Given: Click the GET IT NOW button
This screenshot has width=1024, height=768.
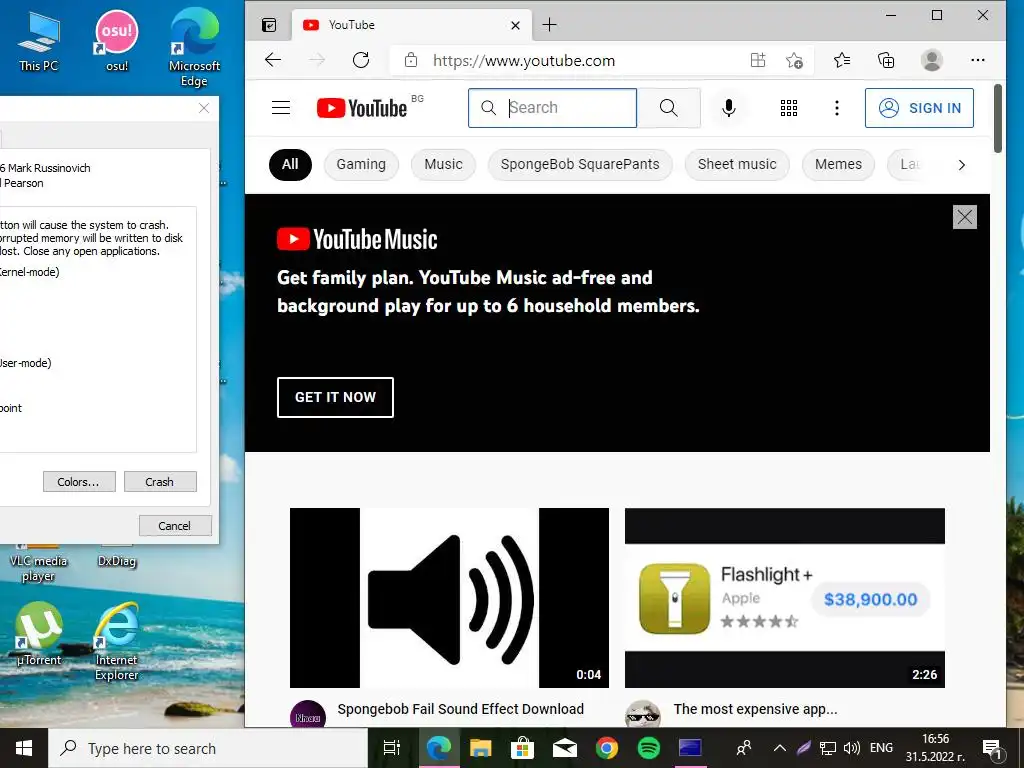Looking at the screenshot, I should [335, 397].
